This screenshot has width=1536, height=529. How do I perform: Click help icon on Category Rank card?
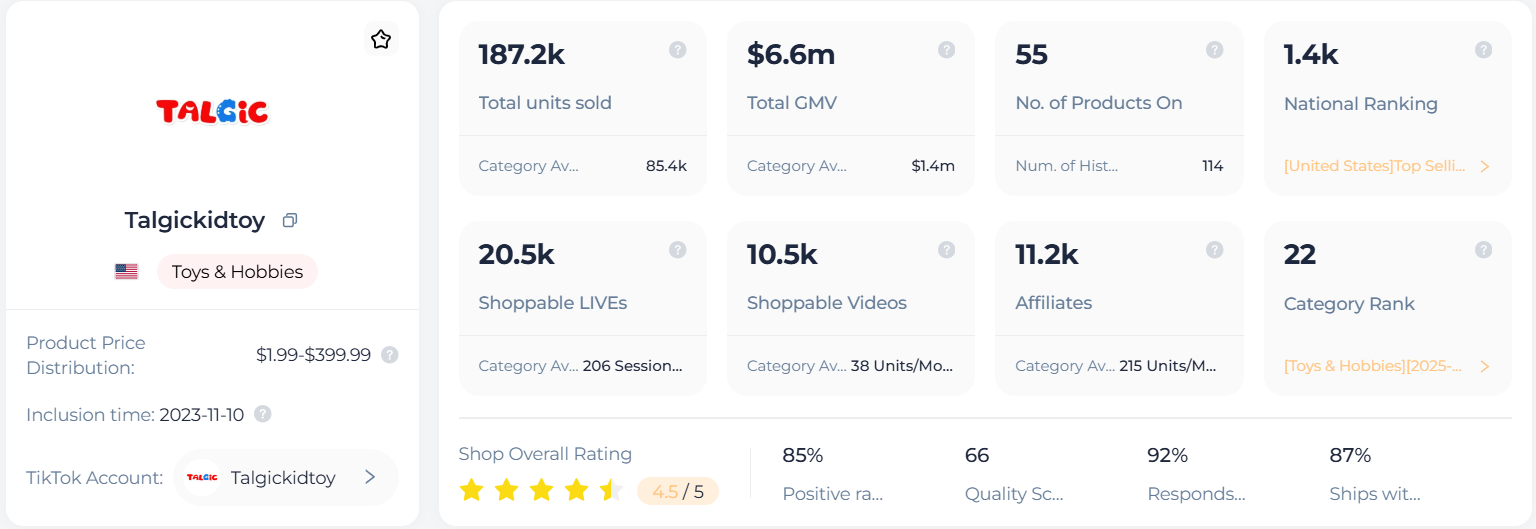pos(1484,250)
